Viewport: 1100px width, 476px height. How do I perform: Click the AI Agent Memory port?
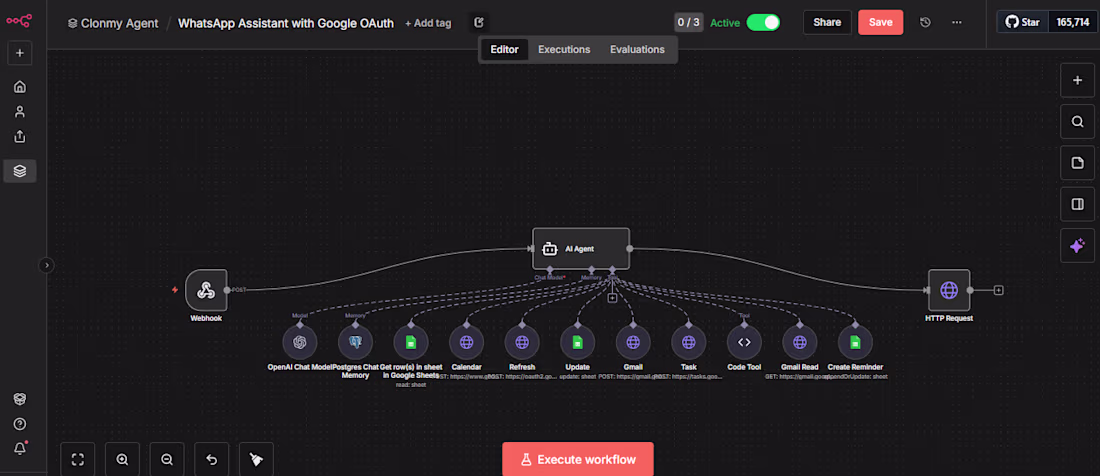tap(591, 269)
